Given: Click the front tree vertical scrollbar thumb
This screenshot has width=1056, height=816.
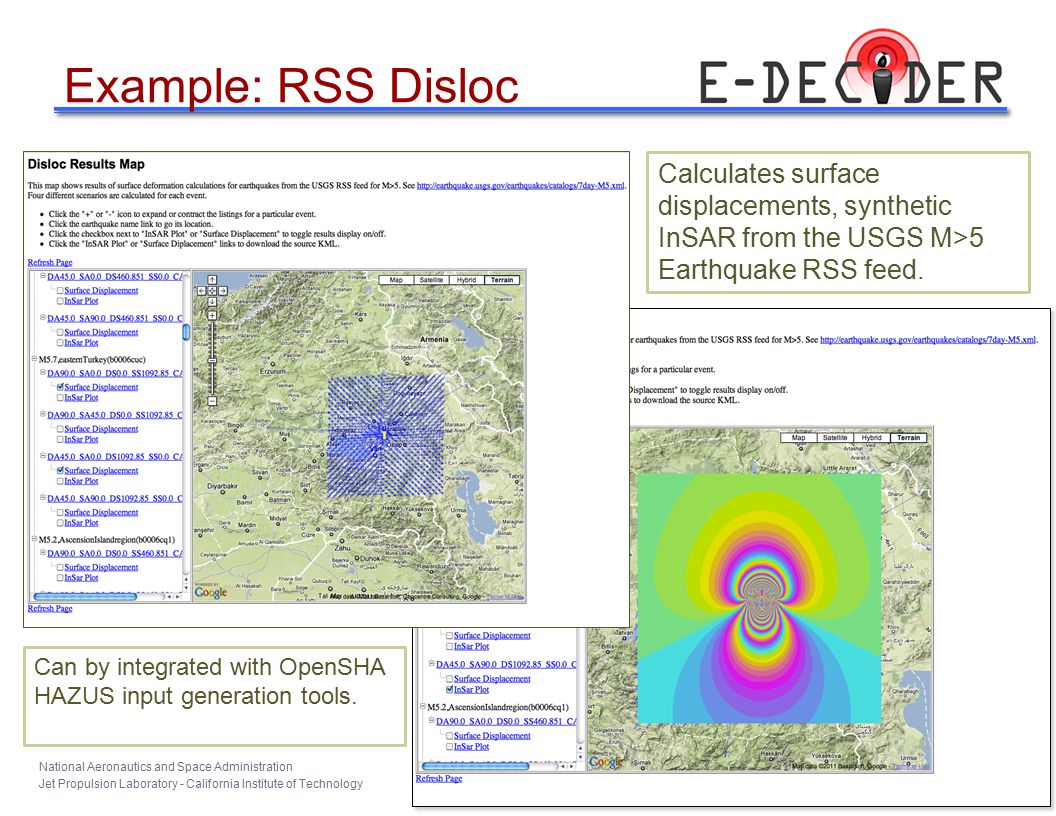Looking at the screenshot, I should [x=186, y=332].
